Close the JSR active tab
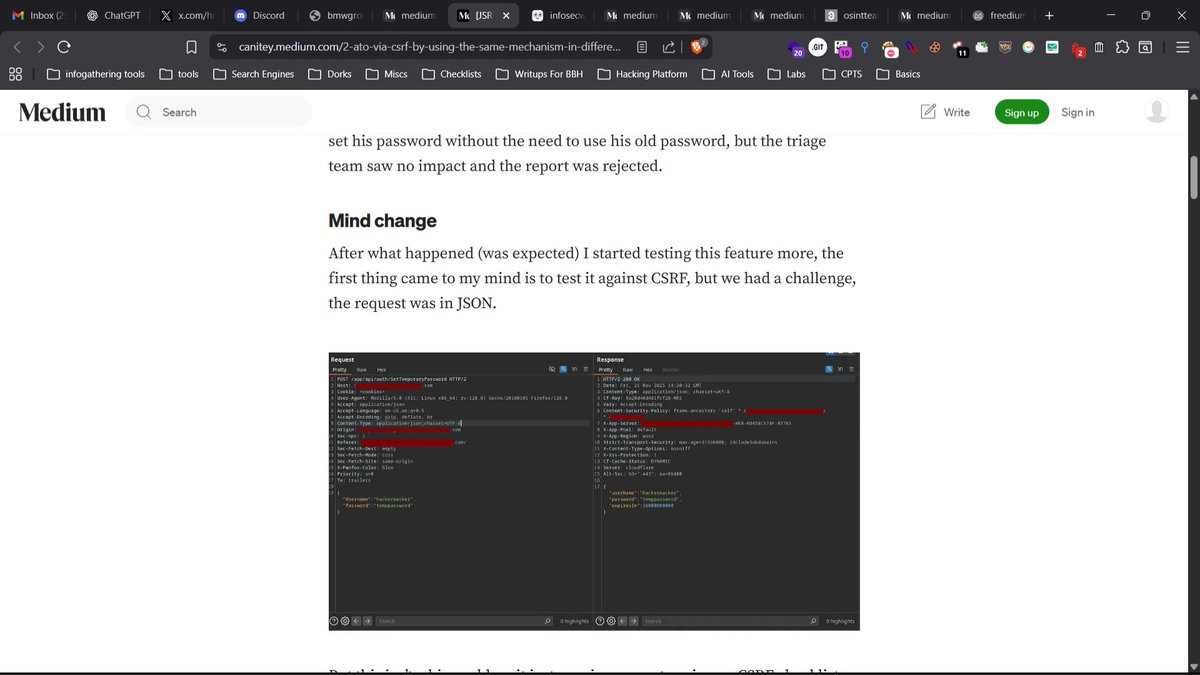The width and height of the screenshot is (1200, 675). (506, 16)
